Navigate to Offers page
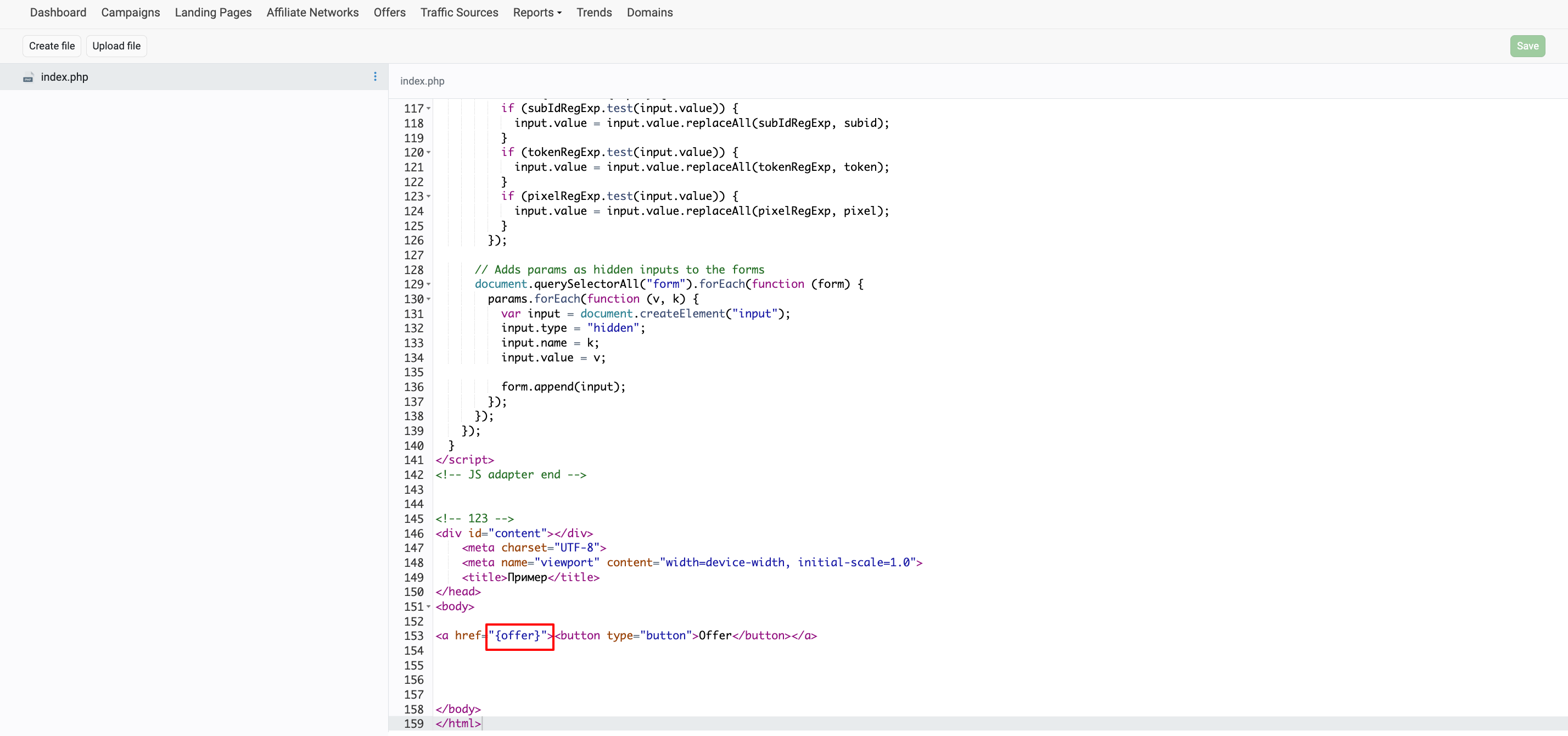The width and height of the screenshot is (1568, 736). click(x=389, y=12)
